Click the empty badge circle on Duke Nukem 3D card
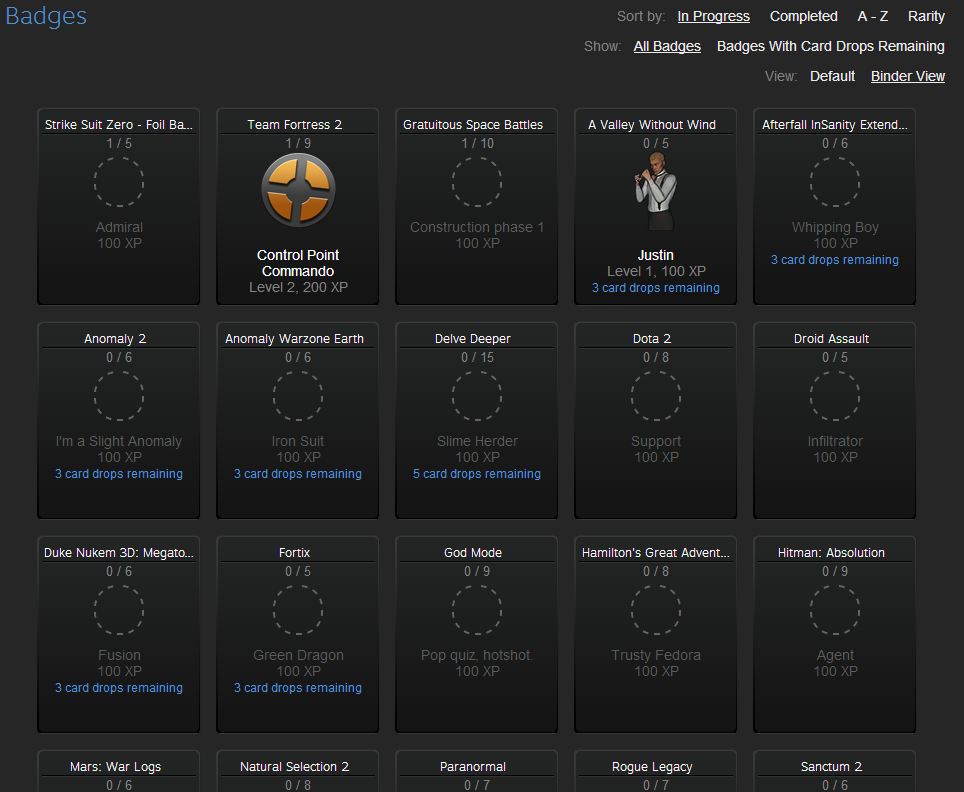Image resolution: width=964 pixels, height=792 pixels. pos(119,610)
